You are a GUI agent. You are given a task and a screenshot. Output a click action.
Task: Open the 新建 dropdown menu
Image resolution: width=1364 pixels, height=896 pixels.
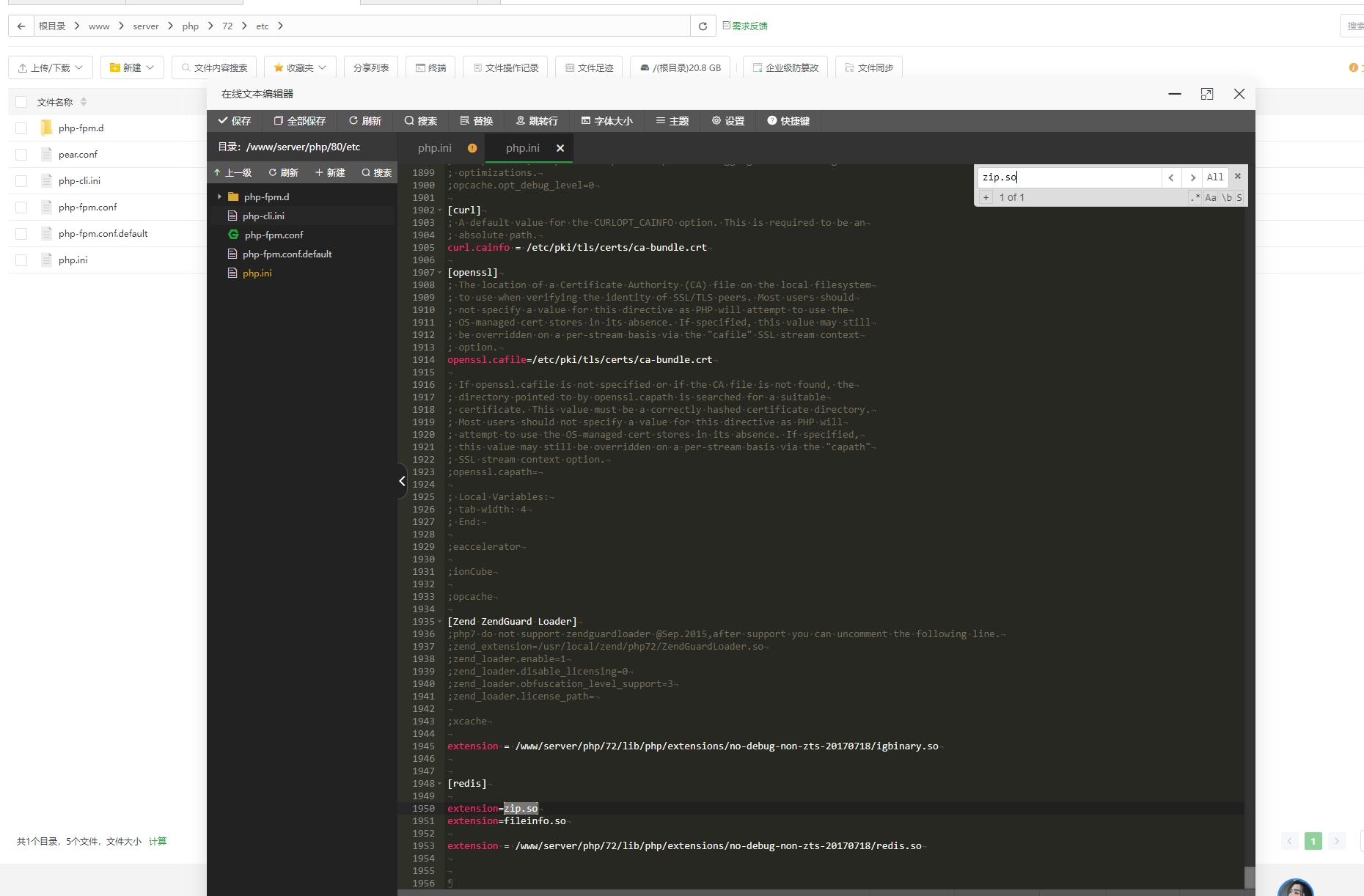pos(132,67)
